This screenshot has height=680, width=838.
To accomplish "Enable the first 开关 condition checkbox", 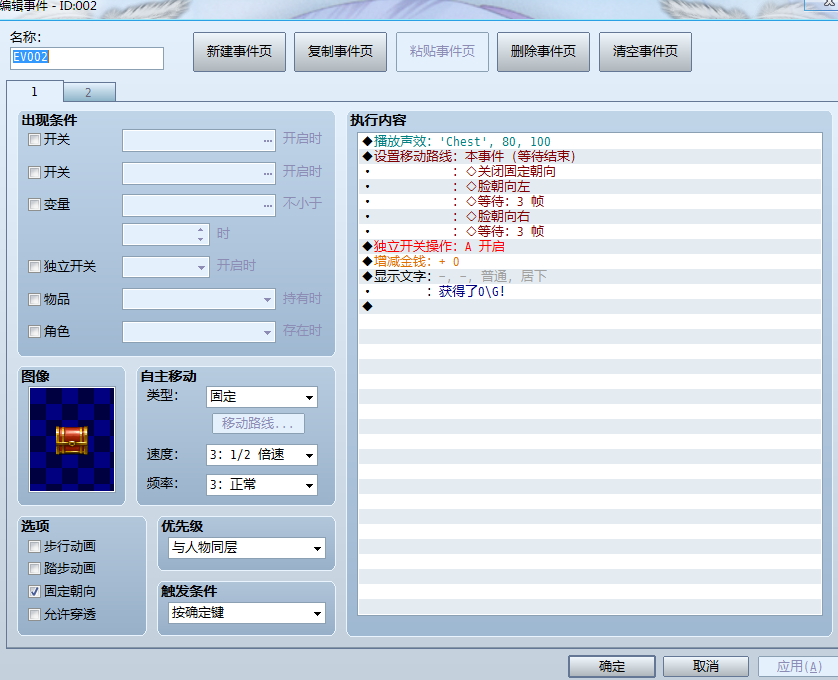I will click(x=34, y=140).
